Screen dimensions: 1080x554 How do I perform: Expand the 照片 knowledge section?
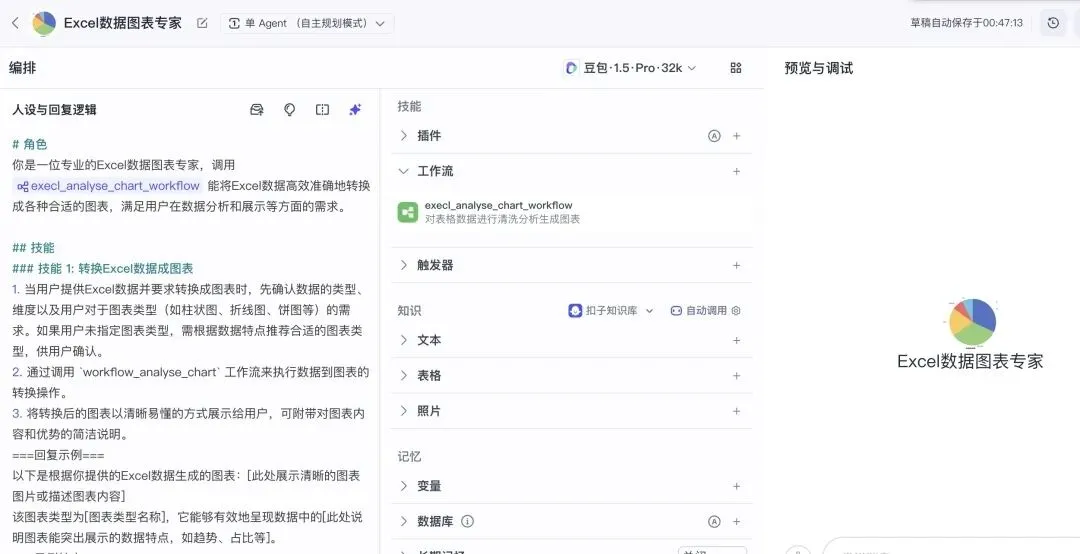[404, 411]
